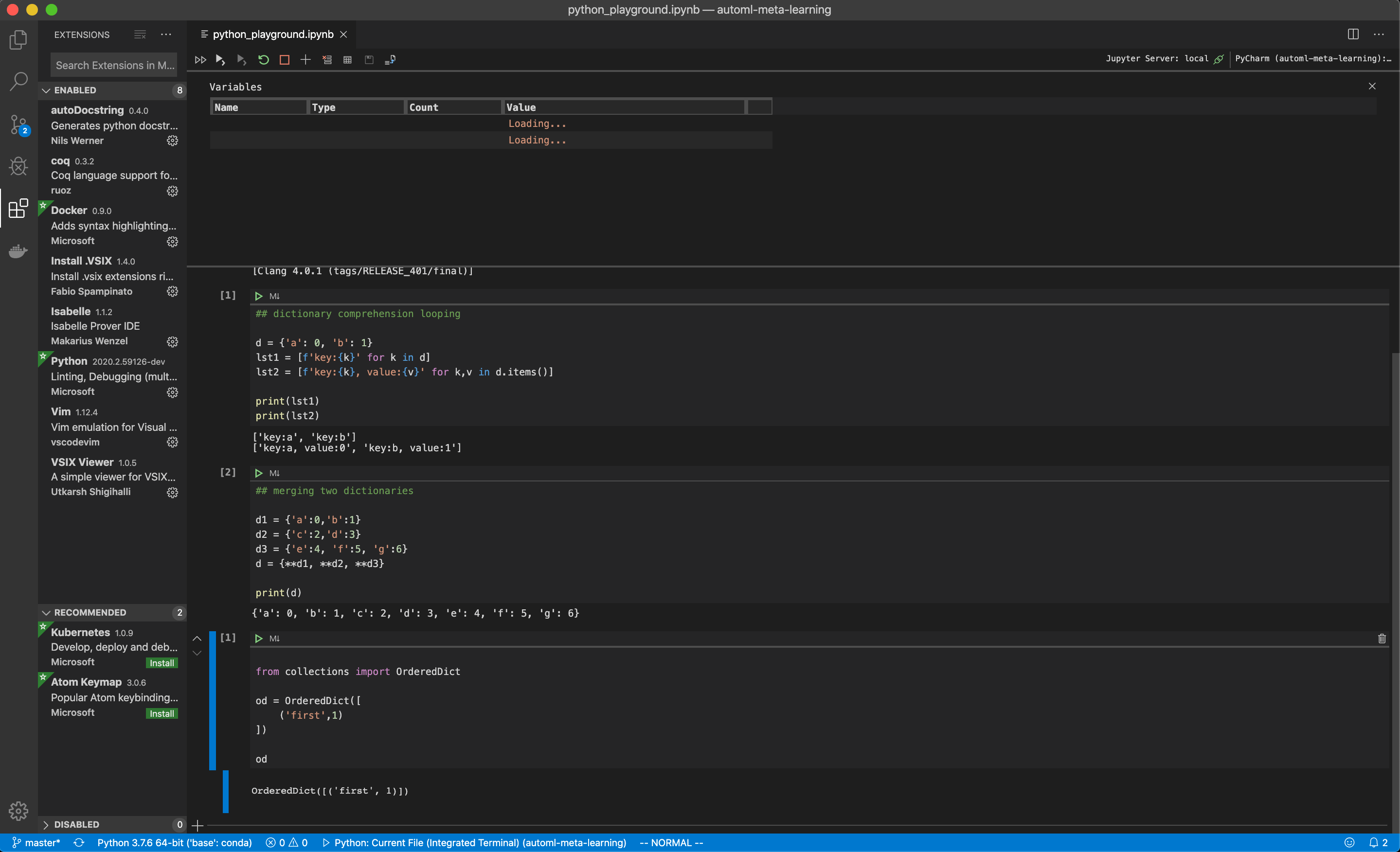Select Python 3.7.6 conda interpreter

tap(175, 842)
